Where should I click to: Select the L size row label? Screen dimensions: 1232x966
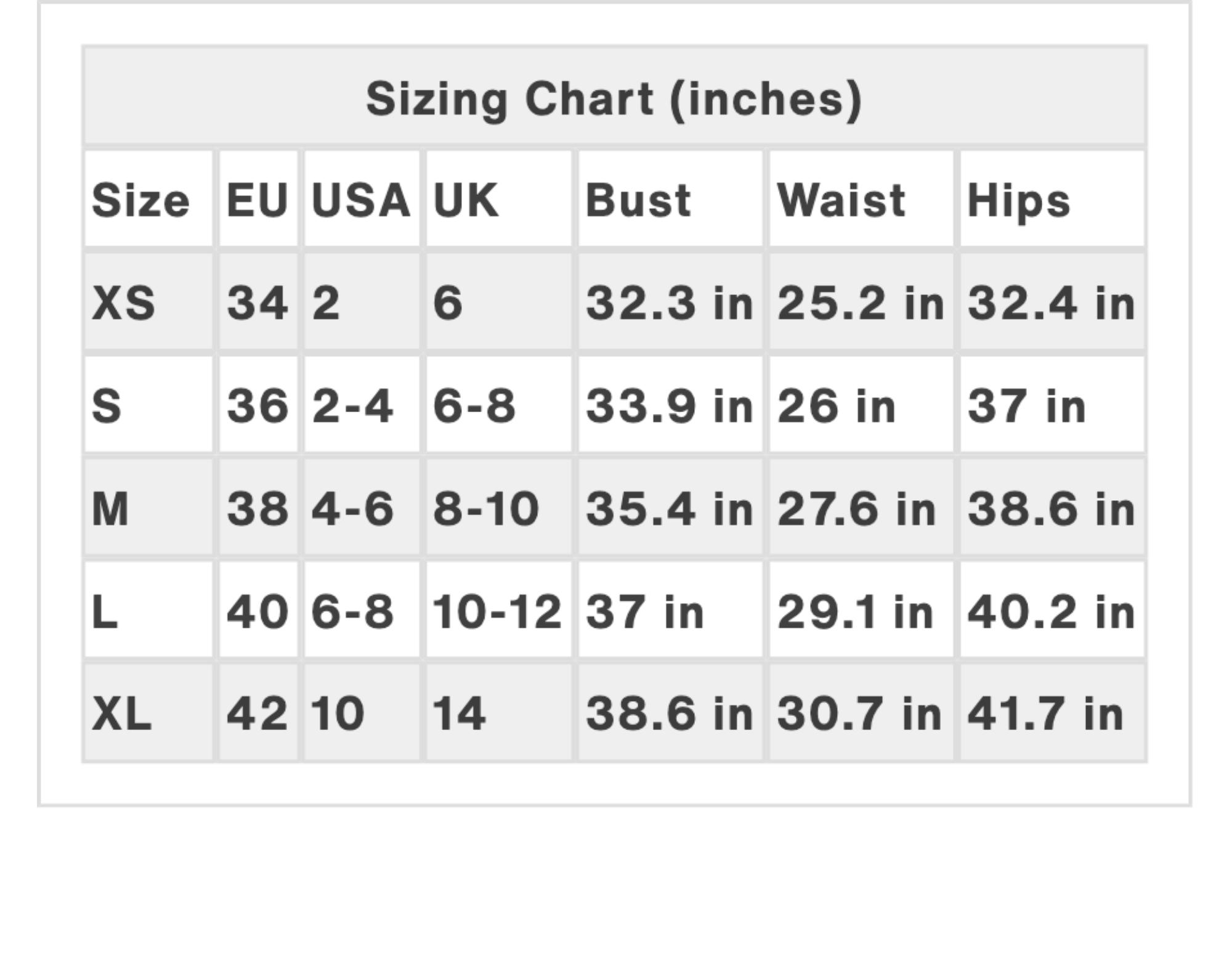pyautogui.click(x=105, y=612)
